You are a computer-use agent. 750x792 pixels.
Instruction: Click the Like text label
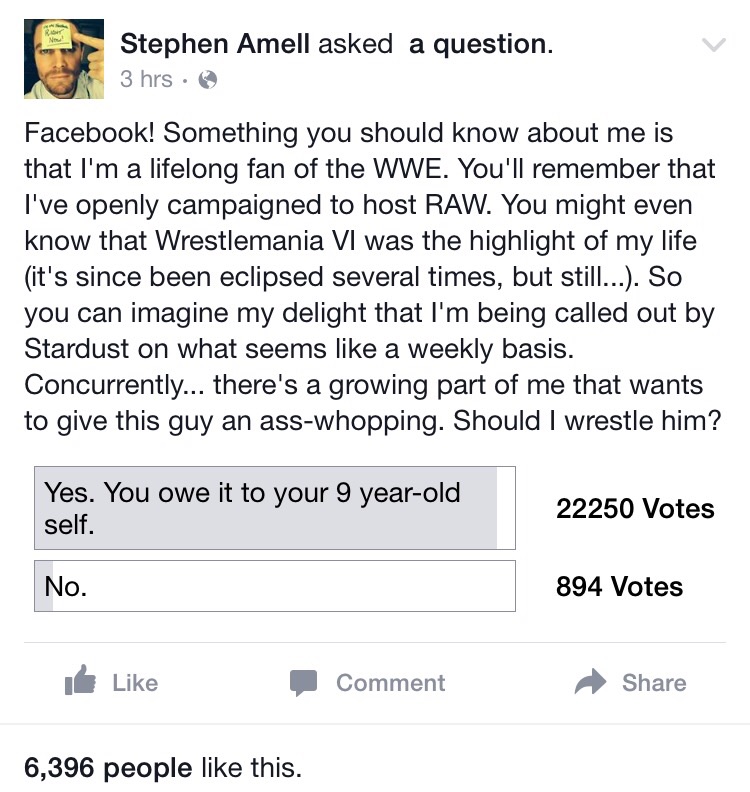(x=135, y=683)
